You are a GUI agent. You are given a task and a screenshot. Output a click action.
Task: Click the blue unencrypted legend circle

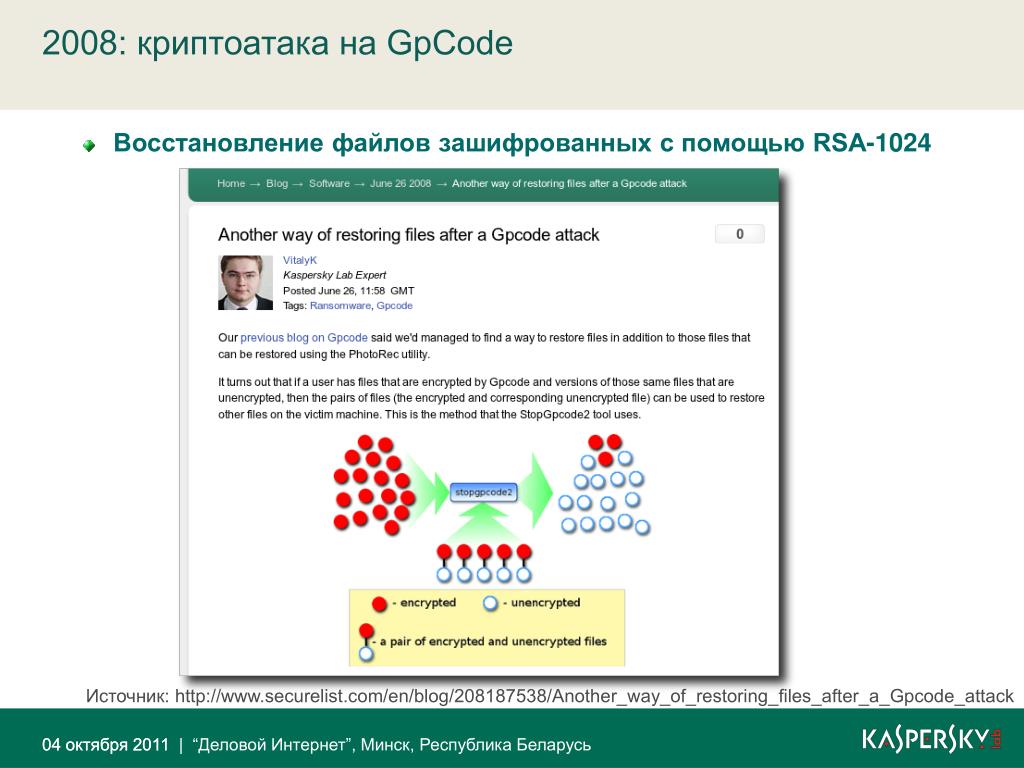[490, 603]
